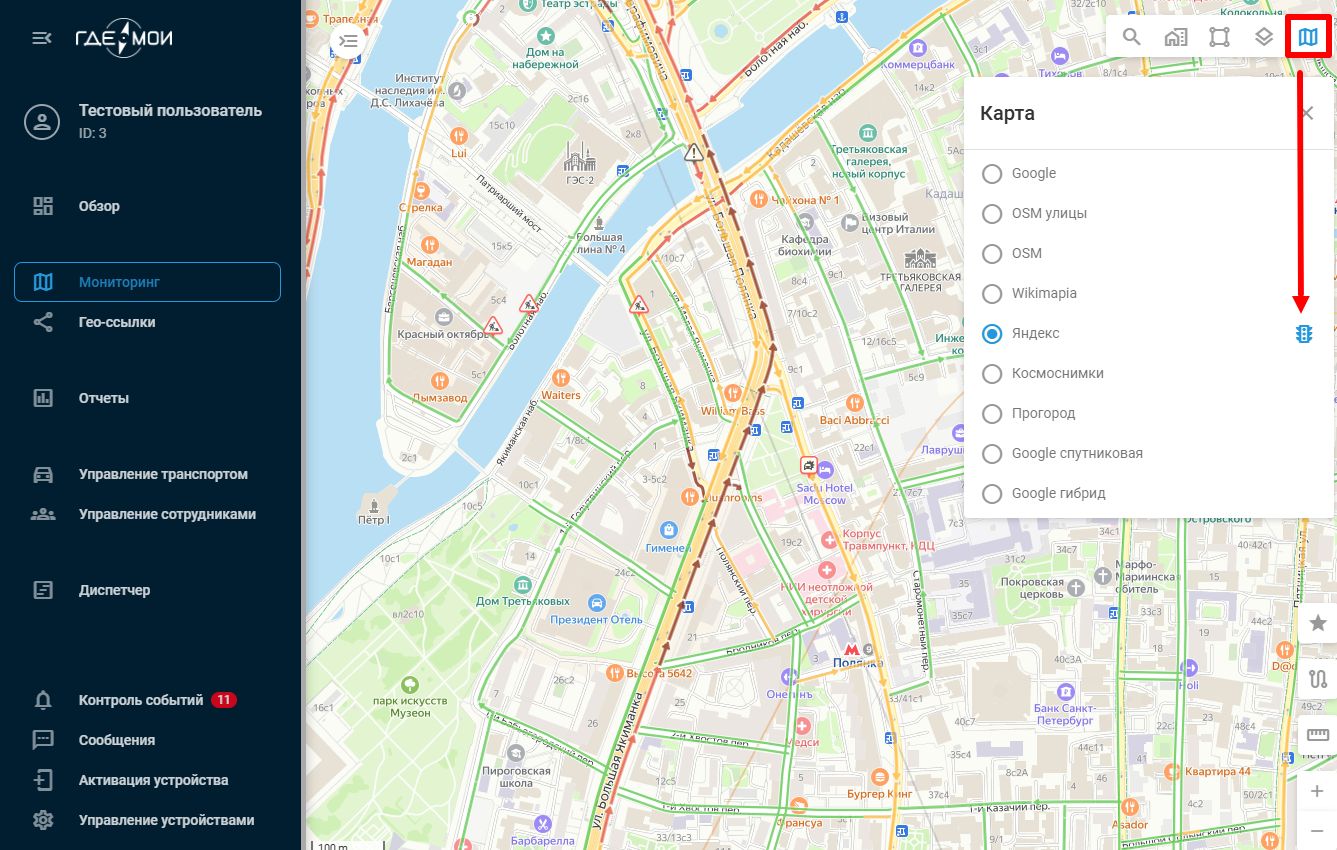The height and width of the screenshot is (850, 1337).
Task: Click the map search magnifier icon
Action: (x=1131, y=38)
